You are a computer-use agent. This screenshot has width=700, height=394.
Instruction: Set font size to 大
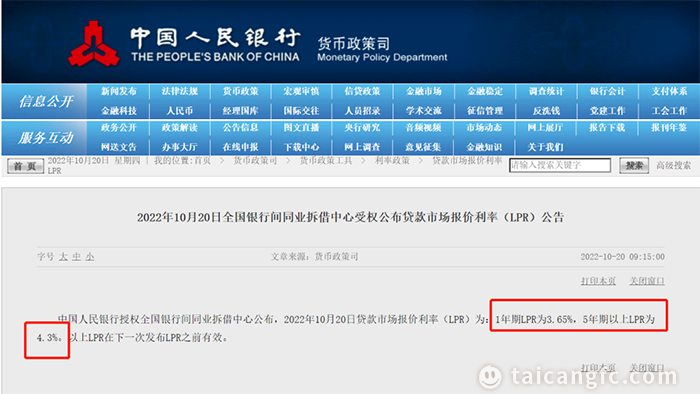coord(63,257)
